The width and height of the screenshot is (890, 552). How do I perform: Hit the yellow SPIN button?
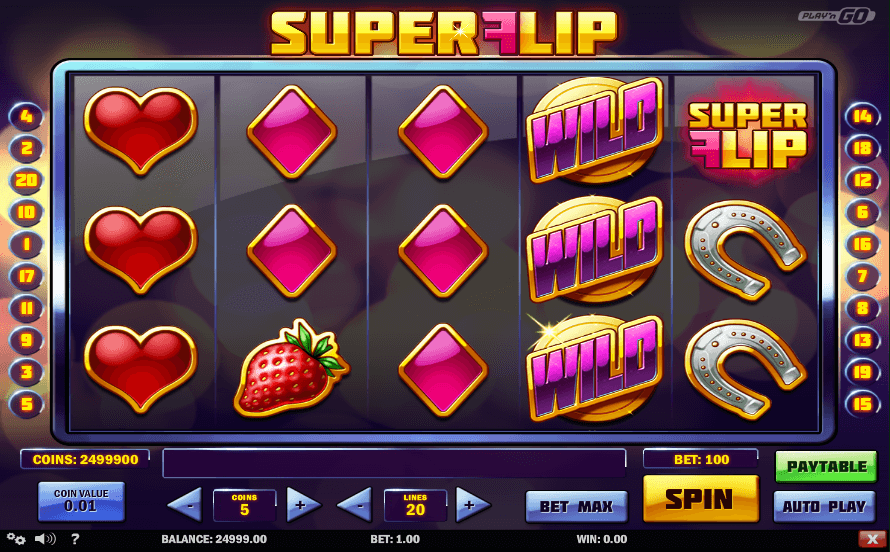700,499
